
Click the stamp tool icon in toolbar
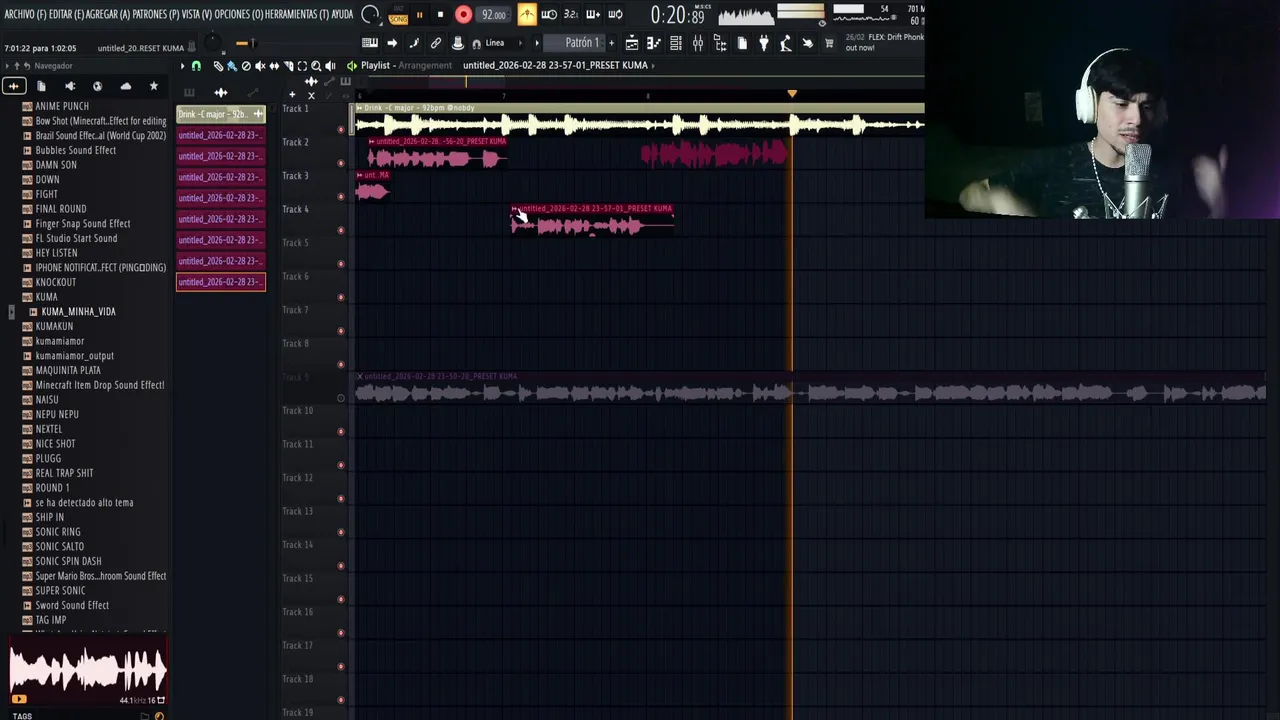coord(457,43)
